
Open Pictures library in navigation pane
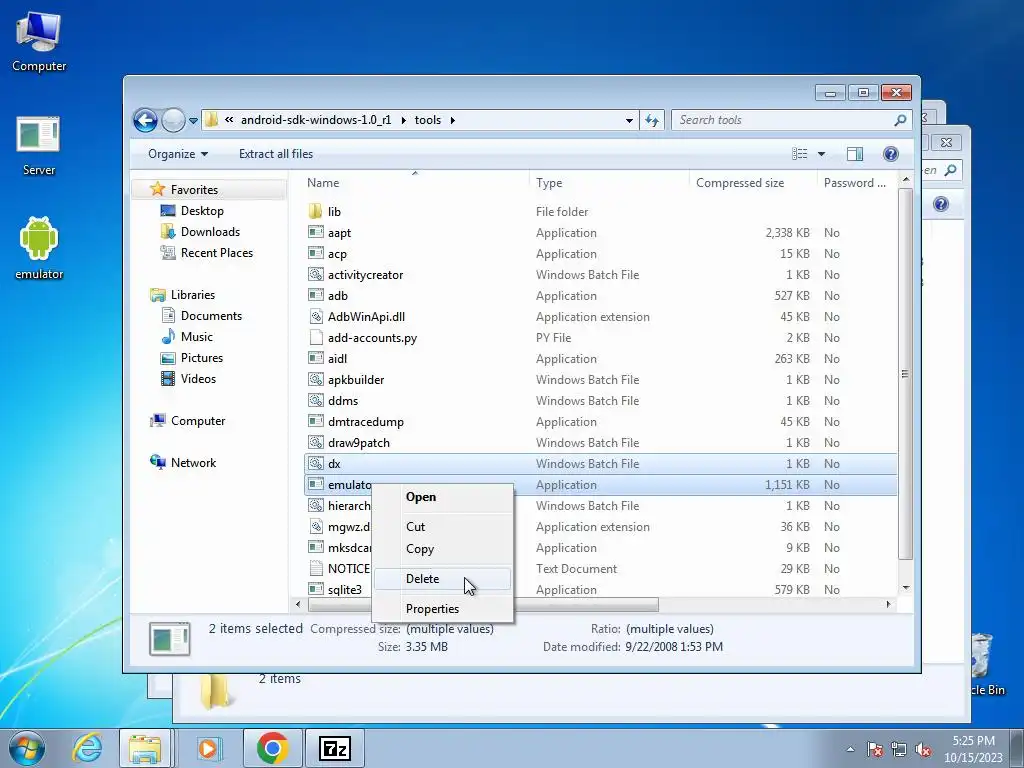pos(202,358)
